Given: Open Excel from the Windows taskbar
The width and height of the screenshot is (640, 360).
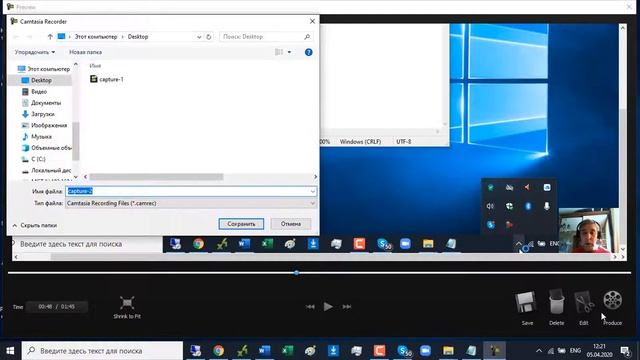Looking at the screenshot, I should point(287,351).
